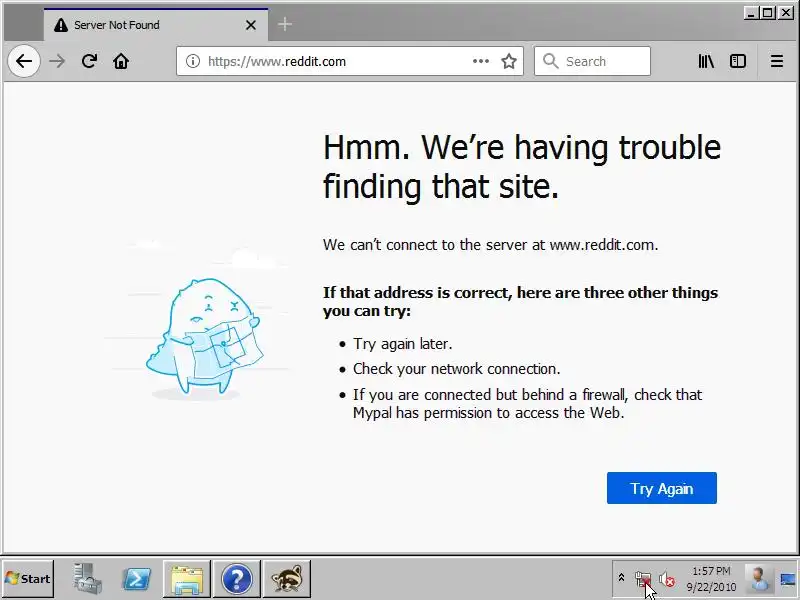Click the warning icon on the tab
This screenshot has width=800, height=600.
(61, 25)
